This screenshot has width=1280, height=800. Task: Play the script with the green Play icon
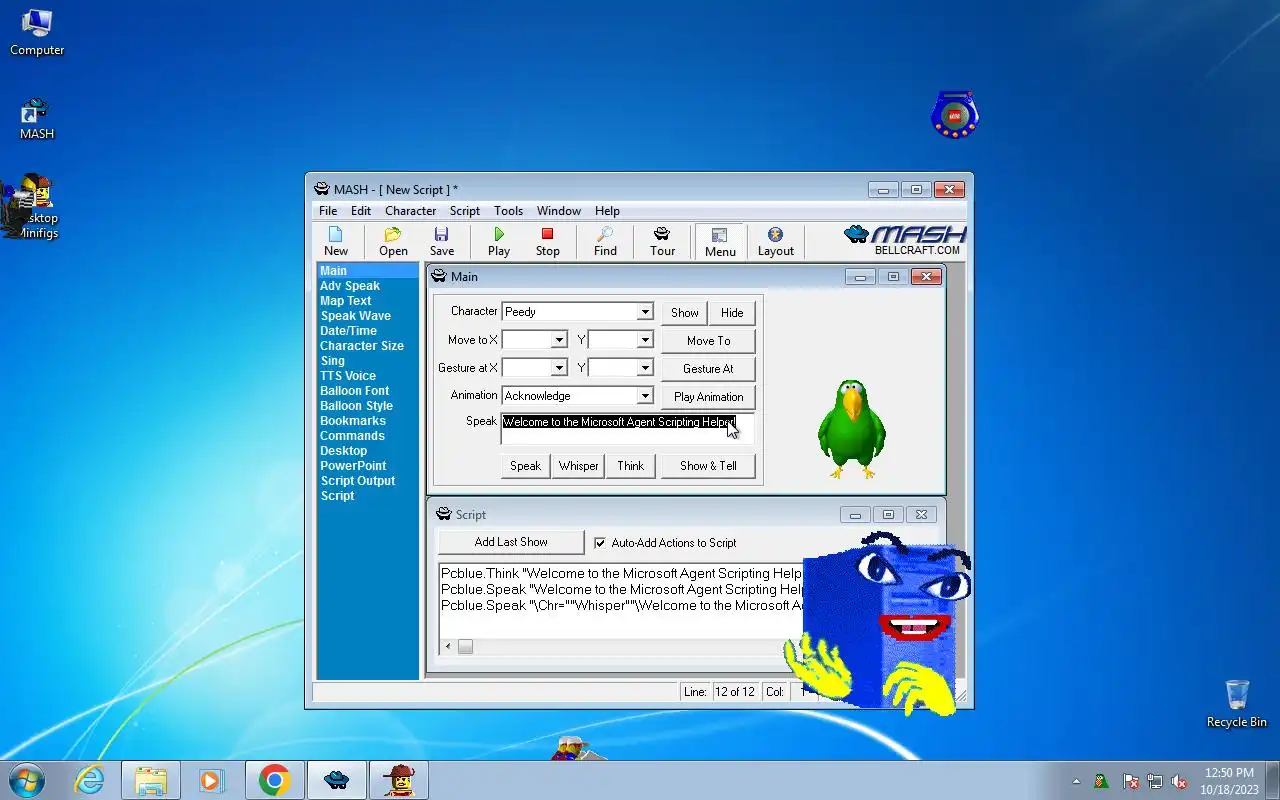point(499,241)
